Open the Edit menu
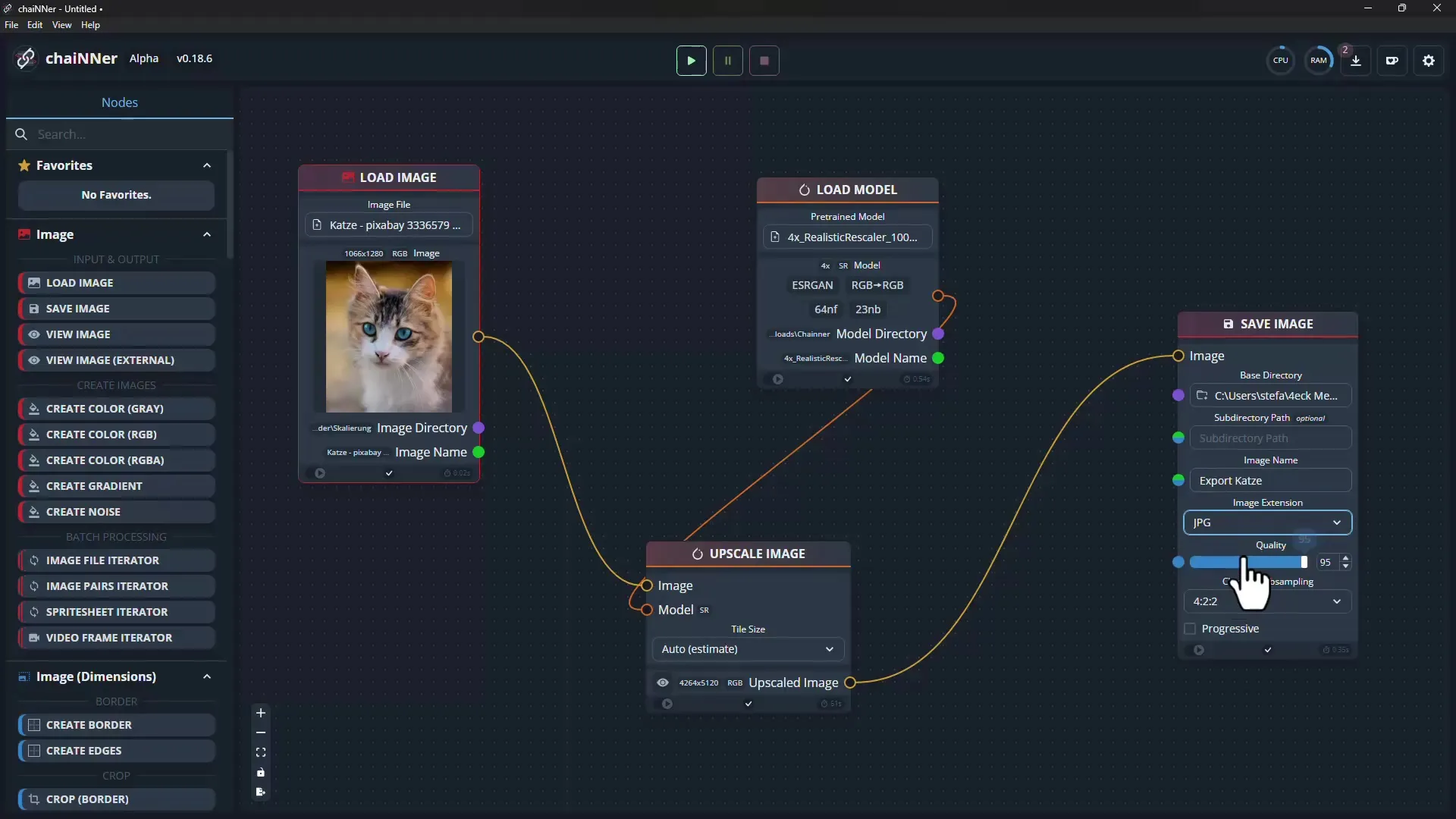This screenshot has height=819, width=1456. tap(35, 24)
